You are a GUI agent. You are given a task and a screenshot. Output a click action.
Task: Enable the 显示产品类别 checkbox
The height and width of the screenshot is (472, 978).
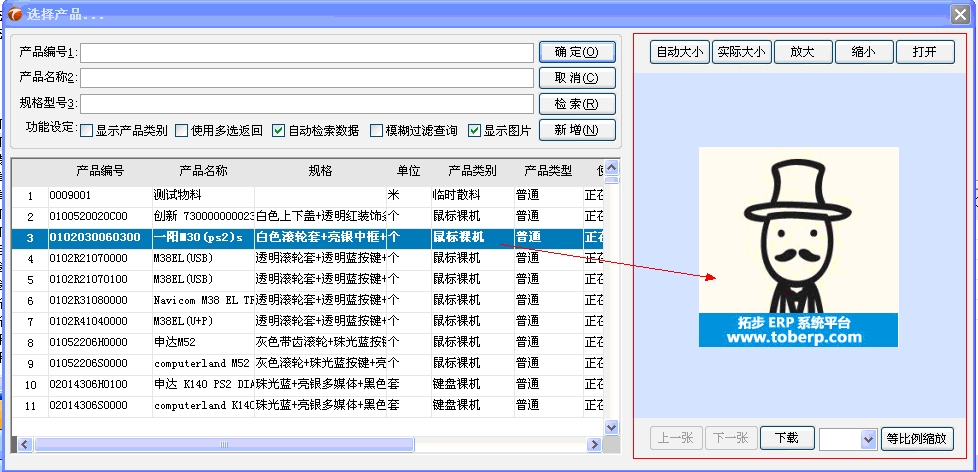(x=87, y=130)
